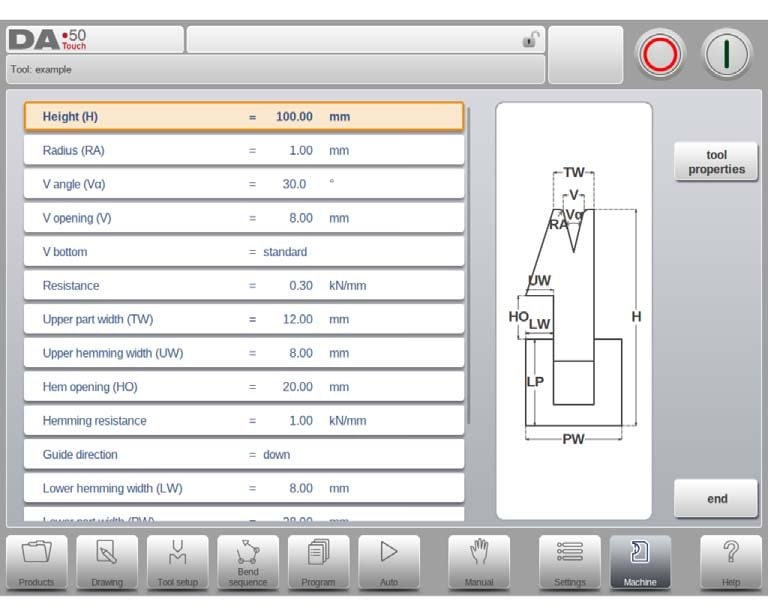Open the Help question mark icon
Image resolution: width=768 pixels, height=615 pixels.
[730, 562]
